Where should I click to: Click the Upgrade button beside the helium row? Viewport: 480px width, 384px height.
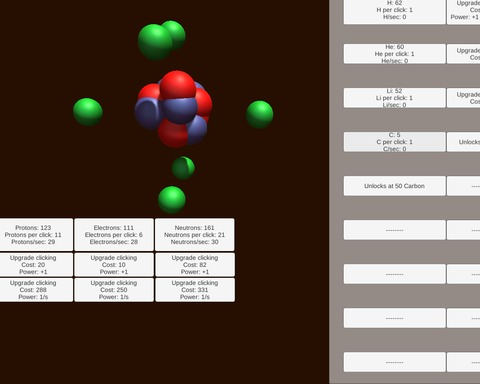tap(464, 54)
